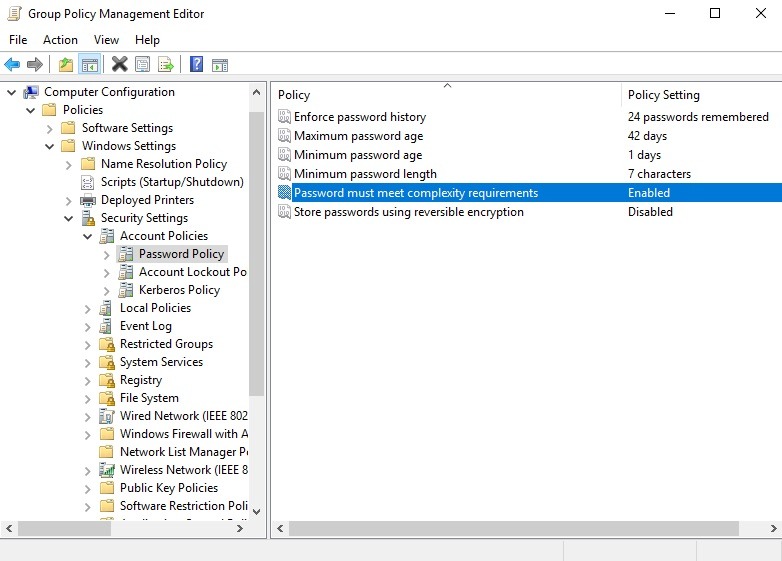The image size is (782, 561).
Task: Select Minimum password length policy
Action: point(365,174)
